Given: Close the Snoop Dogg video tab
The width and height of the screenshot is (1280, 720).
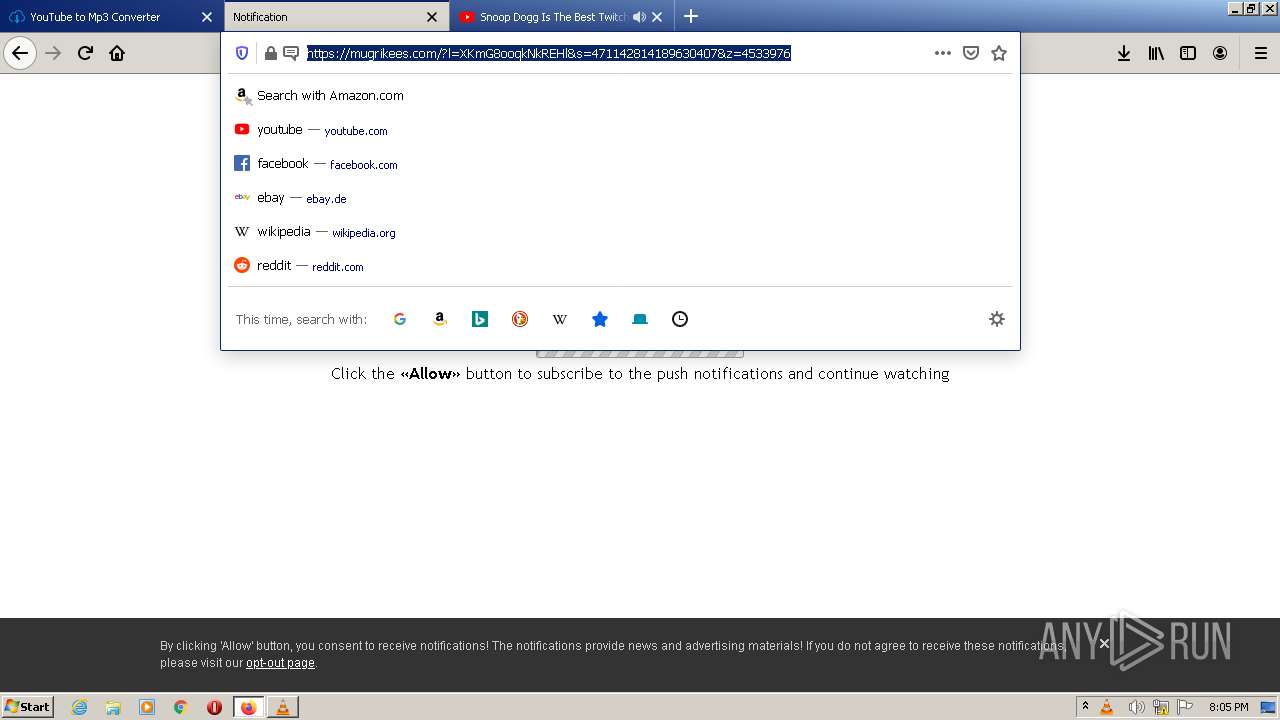Looking at the screenshot, I should pos(657,17).
